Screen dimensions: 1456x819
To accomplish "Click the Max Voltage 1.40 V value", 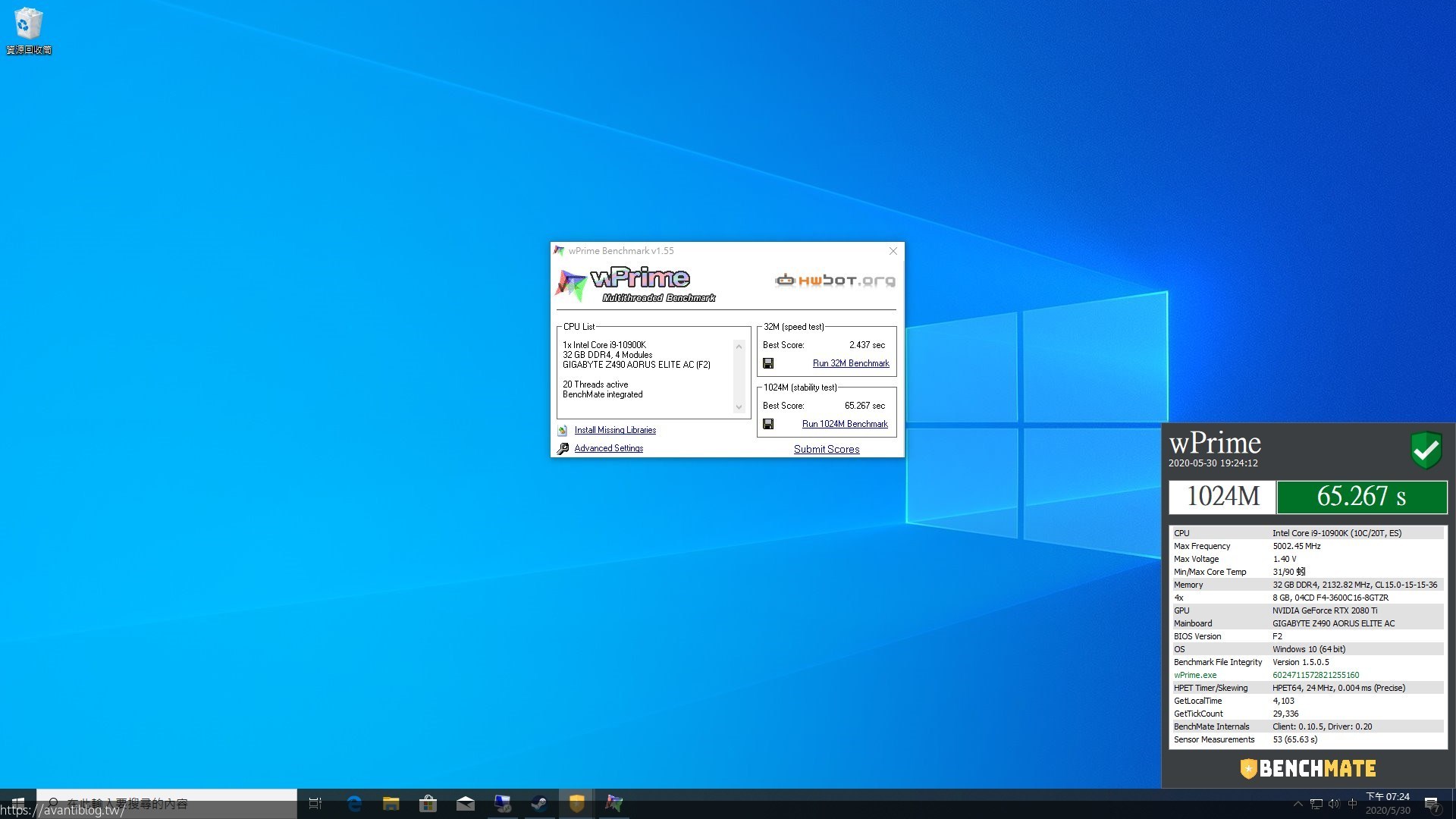I will click(1285, 560).
